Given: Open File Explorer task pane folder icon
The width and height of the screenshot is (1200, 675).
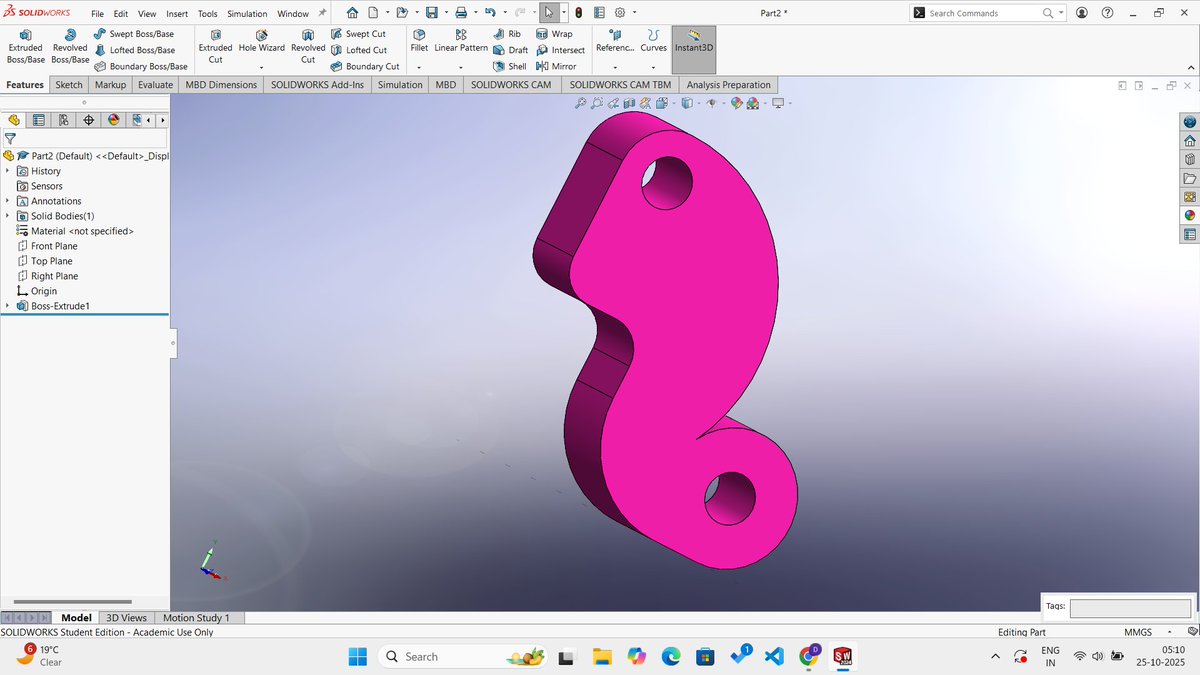Looking at the screenshot, I should pos(1189,178).
